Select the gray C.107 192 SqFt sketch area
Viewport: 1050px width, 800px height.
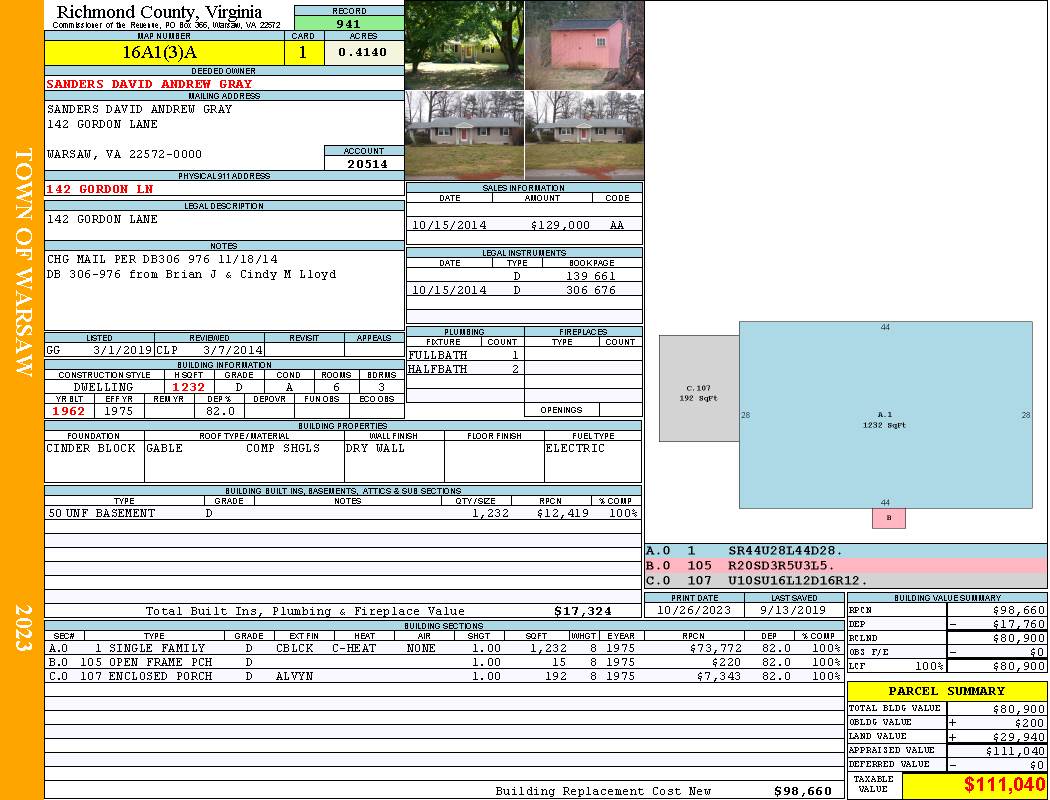coord(698,390)
